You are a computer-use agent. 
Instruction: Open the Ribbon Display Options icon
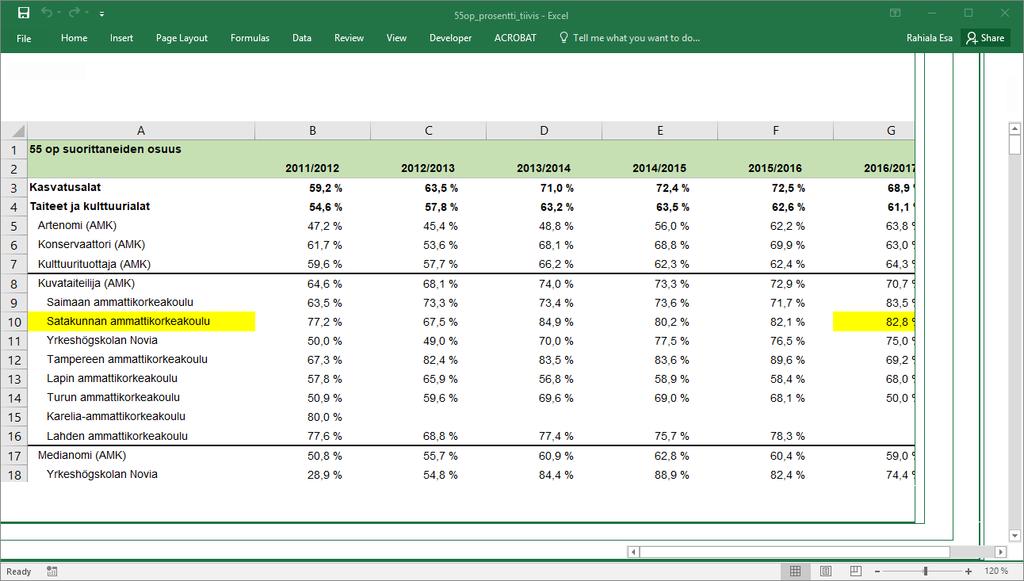895,13
